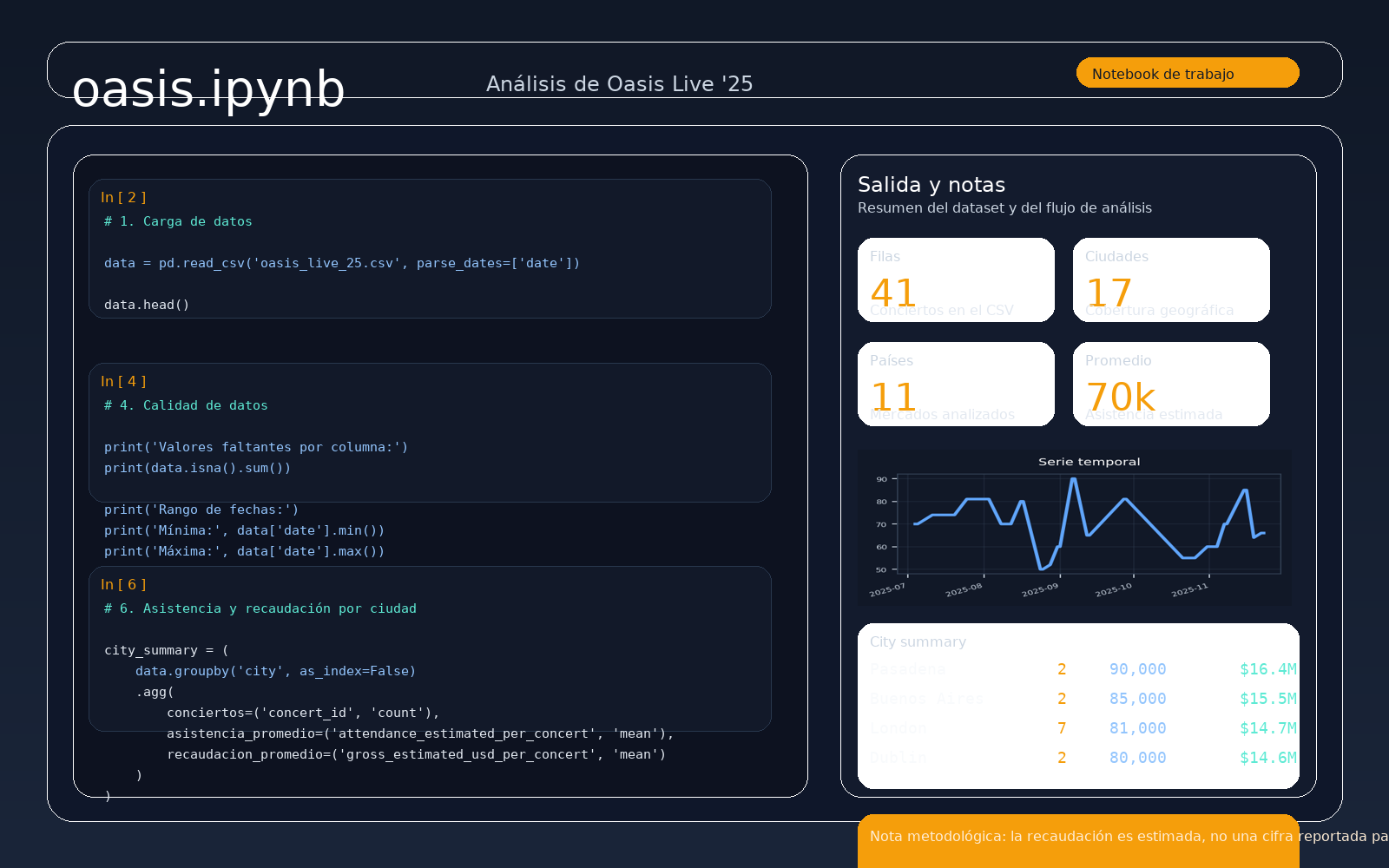The image size is (1389, 868).
Task: Click the "Nota metodológica" orange banner
Action: [1078, 840]
